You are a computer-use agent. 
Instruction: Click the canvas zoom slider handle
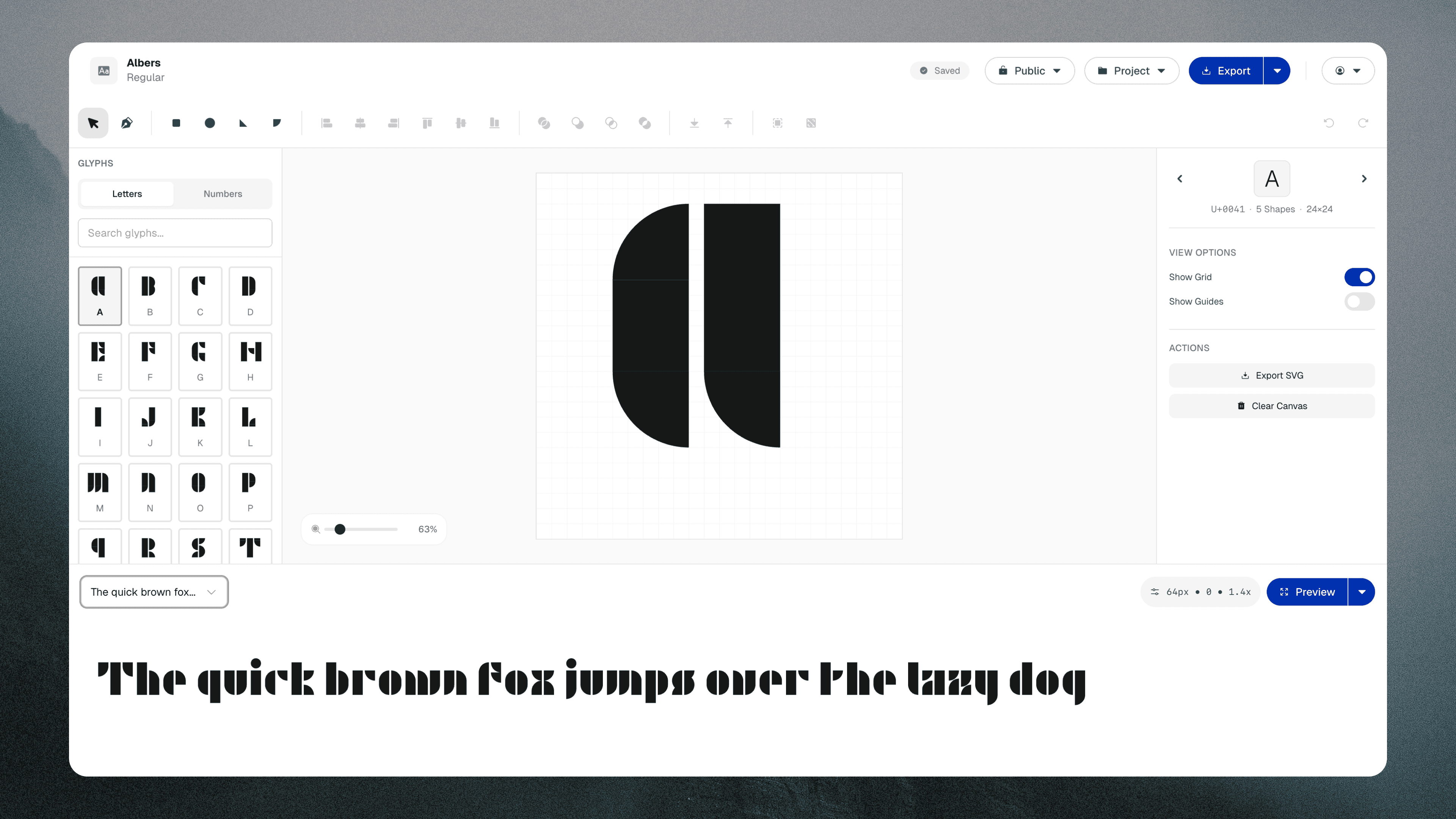(340, 529)
